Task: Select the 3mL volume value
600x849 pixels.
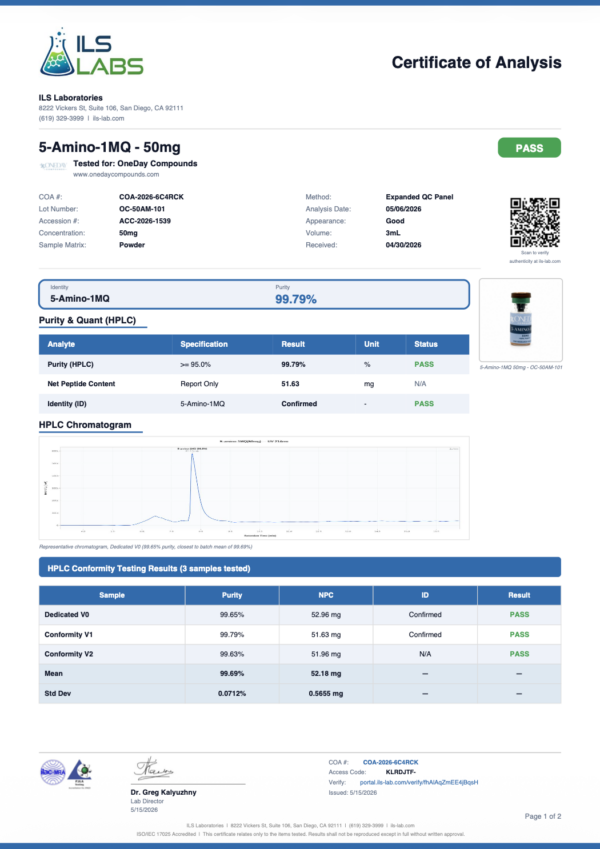Action: coord(393,233)
